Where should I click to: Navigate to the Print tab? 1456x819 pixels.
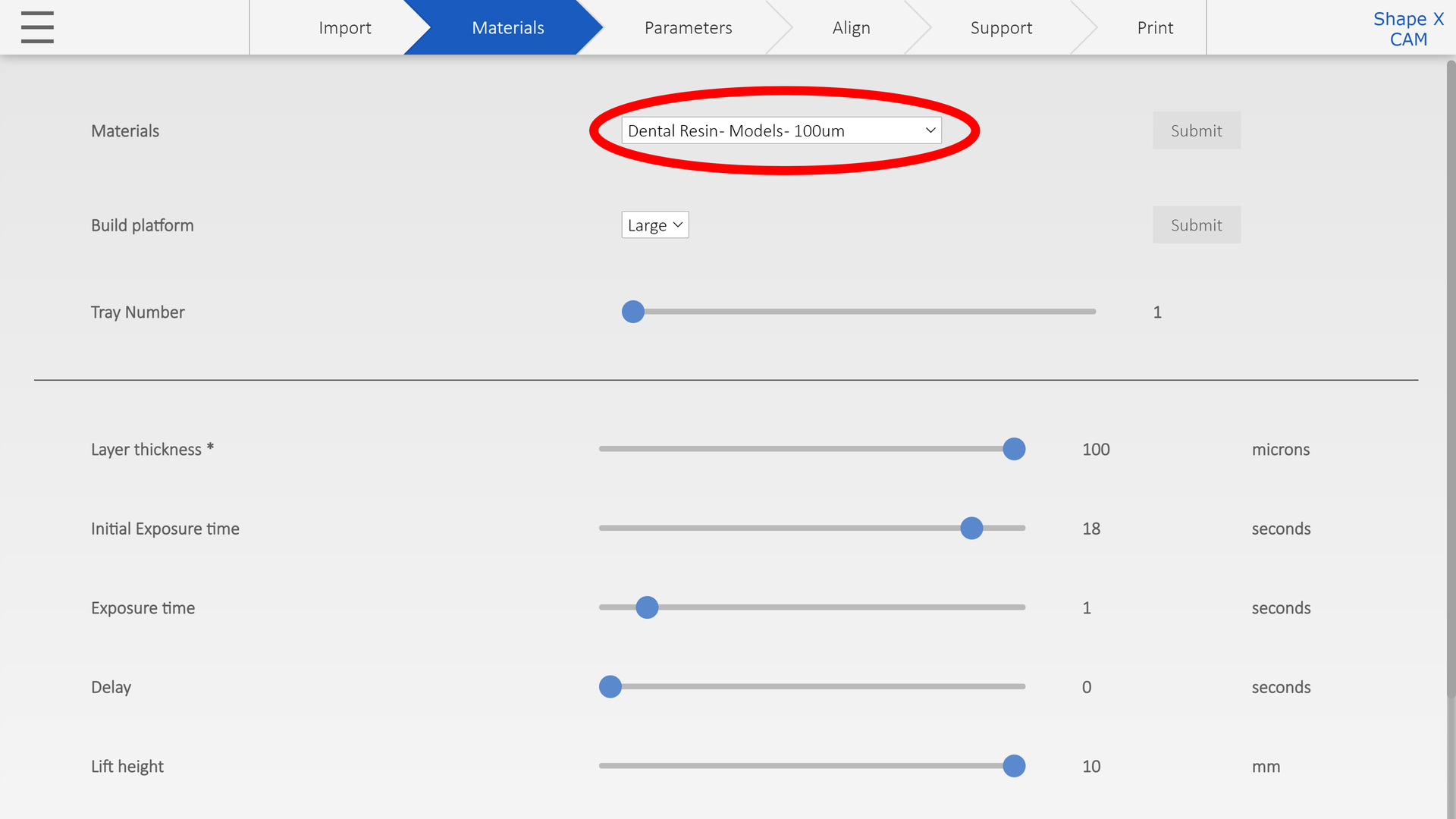pos(1154,28)
